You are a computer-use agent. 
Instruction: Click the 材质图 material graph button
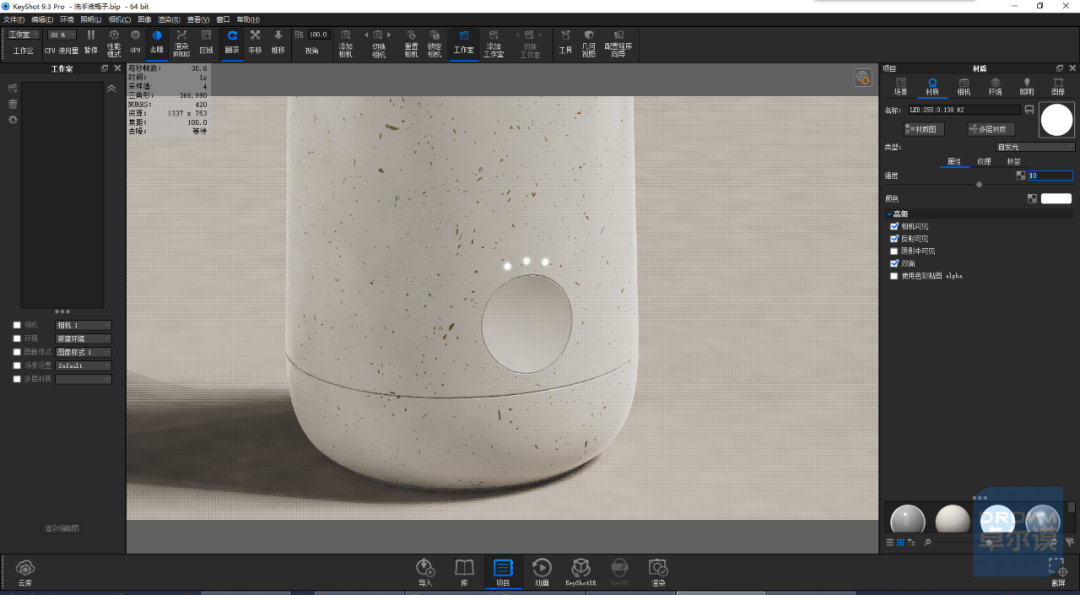[924, 129]
